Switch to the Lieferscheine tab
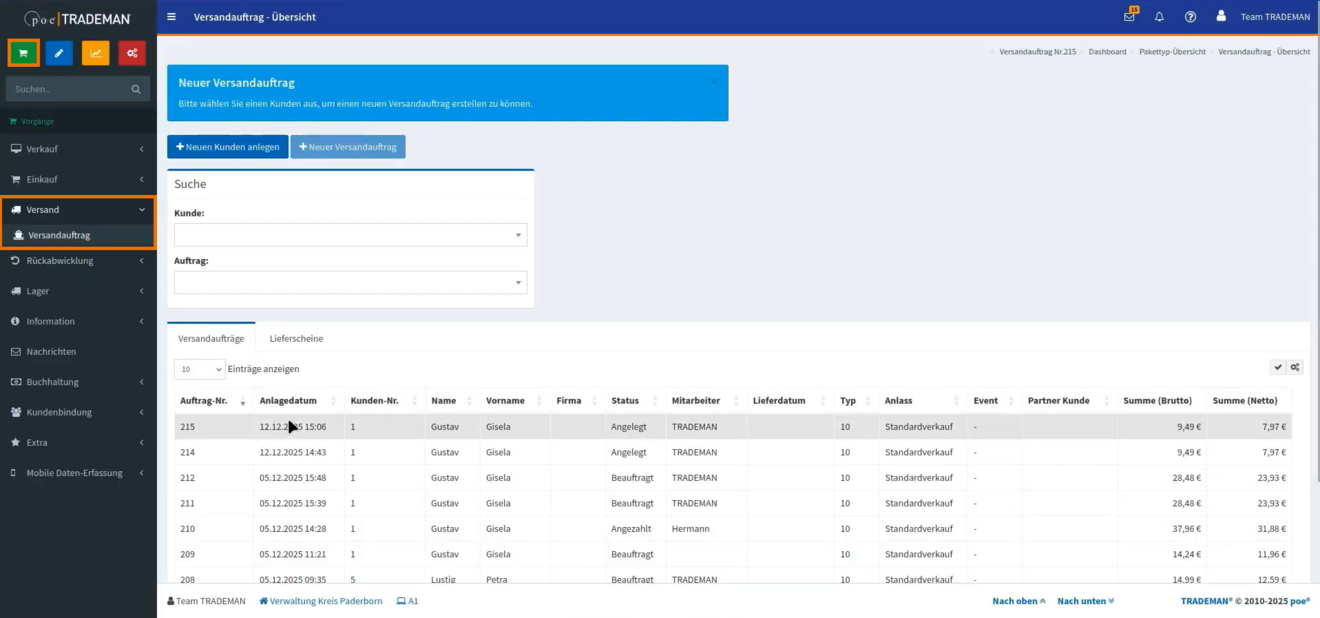The height and width of the screenshot is (618, 1320). click(x=296, y=339)
